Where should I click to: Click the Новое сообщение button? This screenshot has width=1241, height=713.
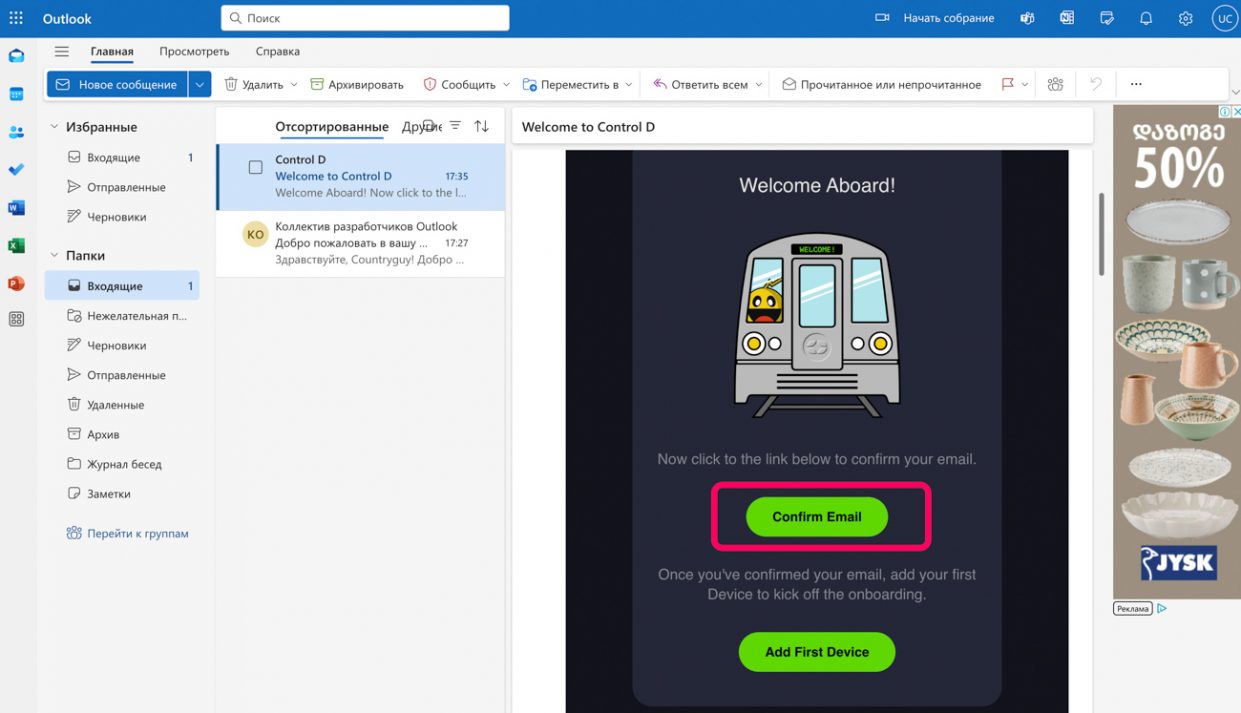click(x=117, y=85)
